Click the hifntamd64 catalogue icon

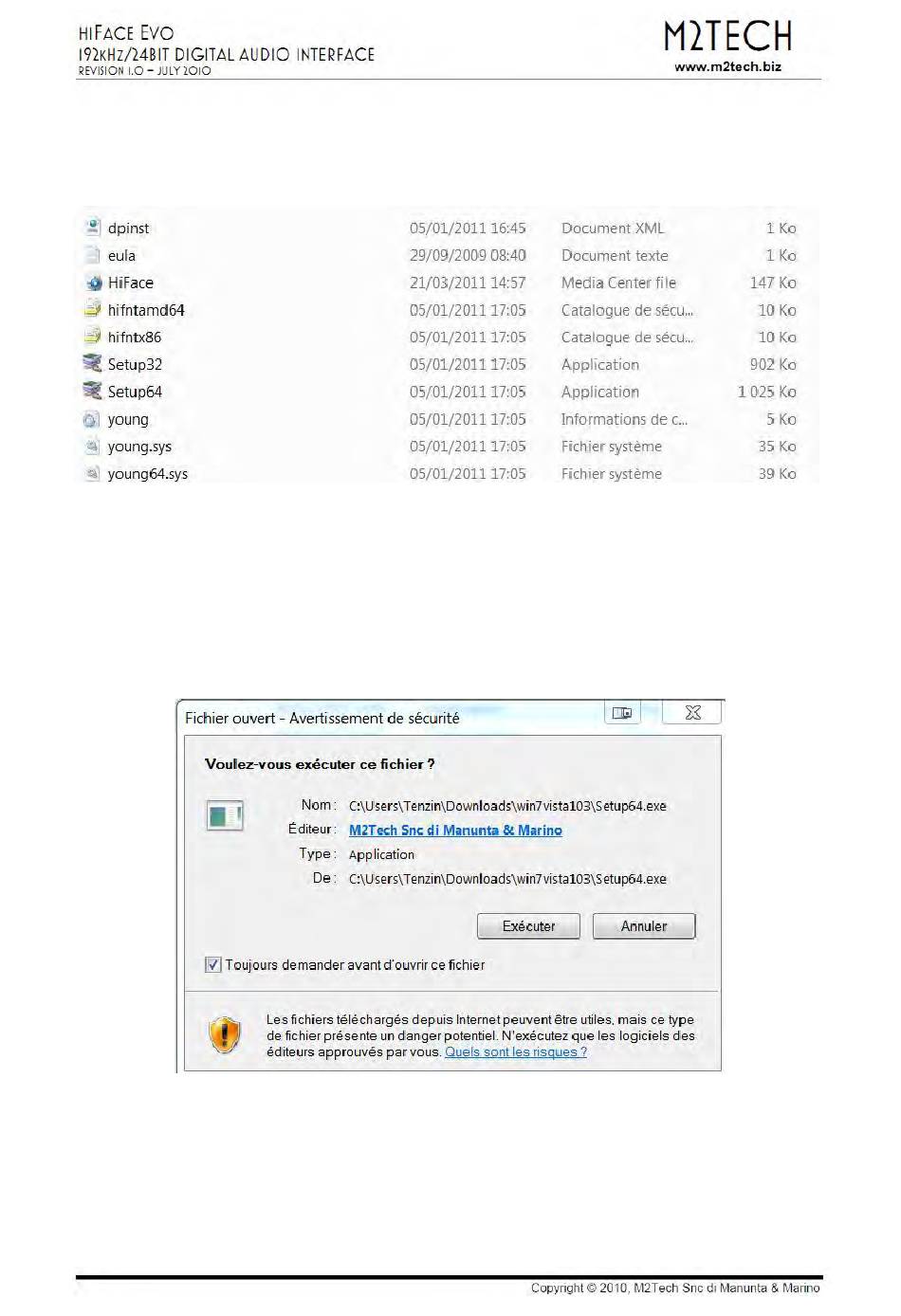92,309
